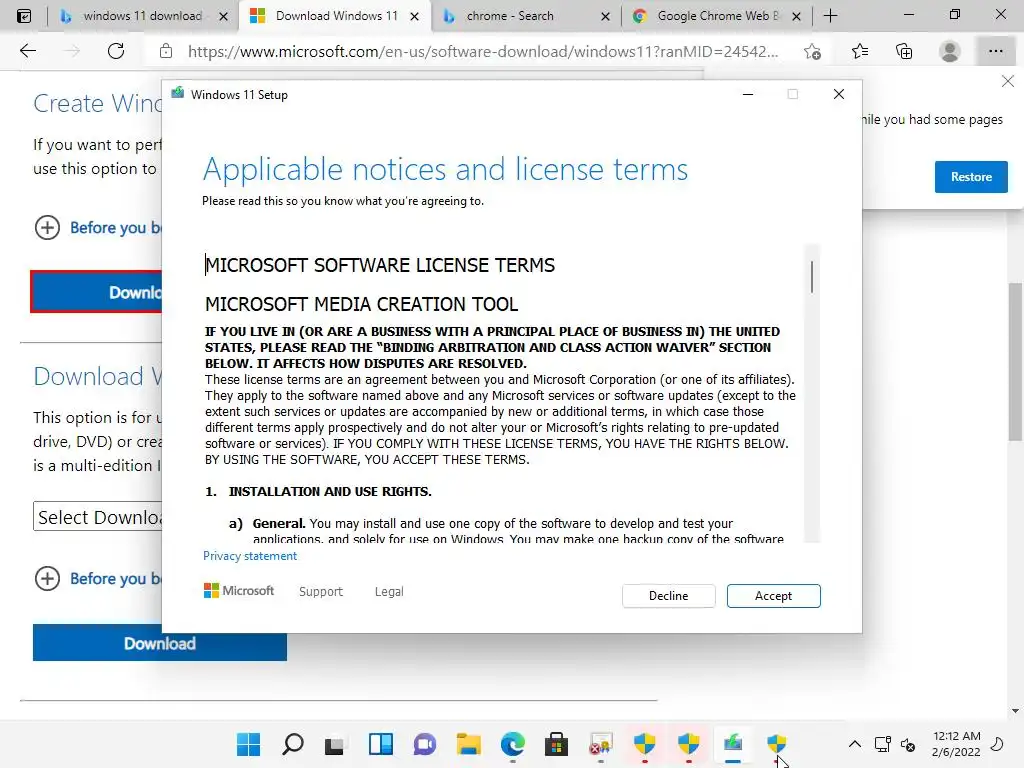
Task: Click the Windows 11 Setup title bar icon
Action: click(178, 94)
